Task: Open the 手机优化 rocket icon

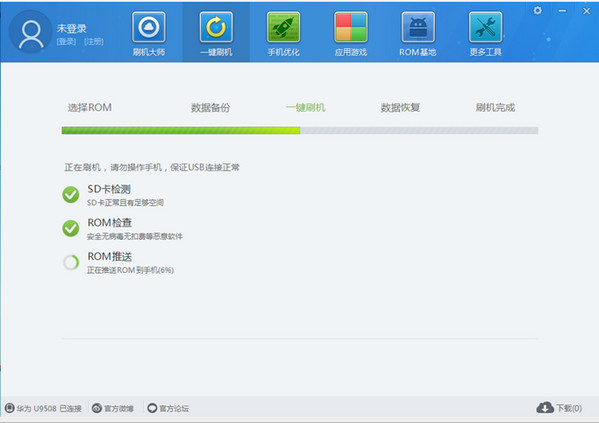Action: 283,27
